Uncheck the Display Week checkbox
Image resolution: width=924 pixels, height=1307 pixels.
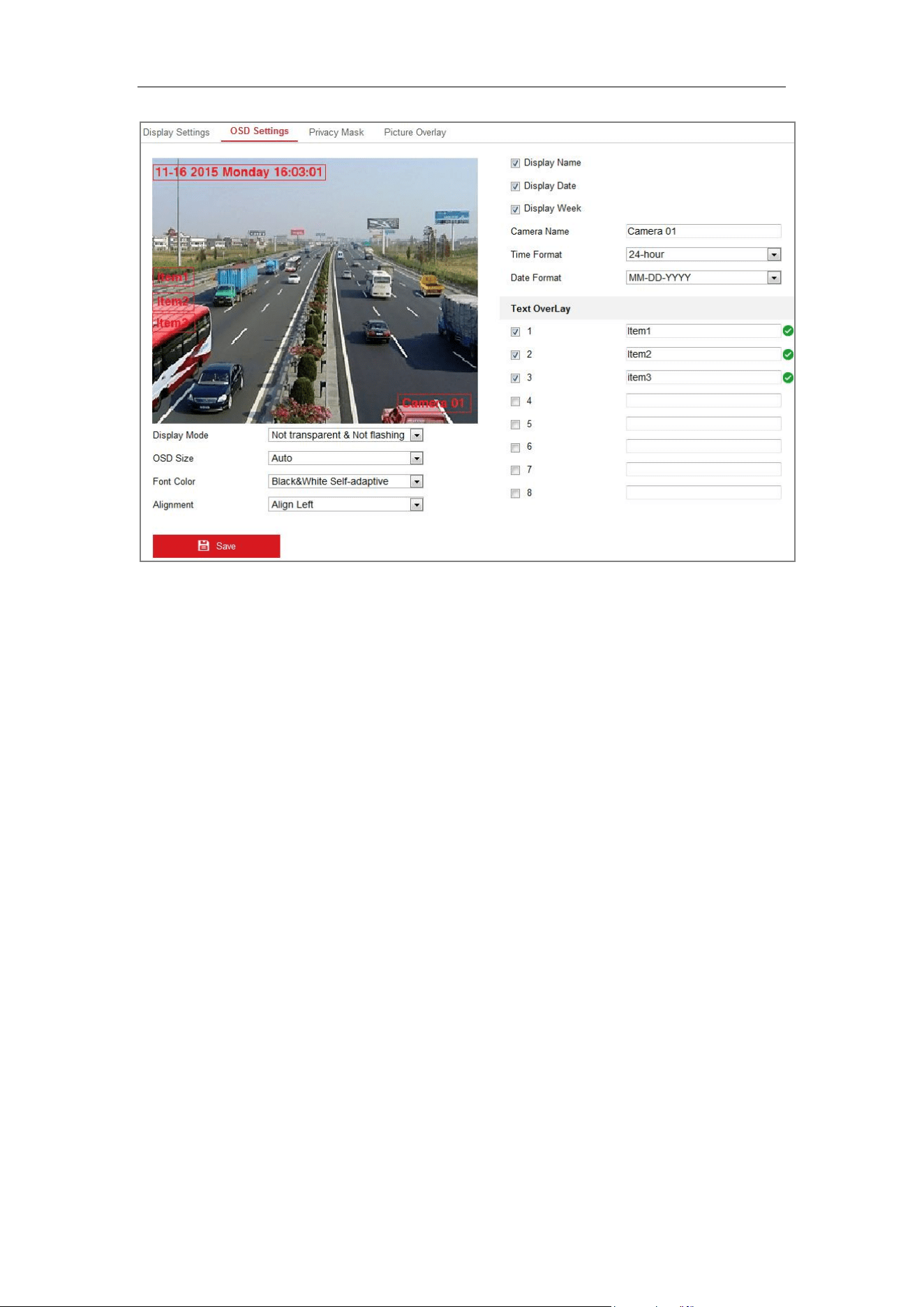[515, 209]
